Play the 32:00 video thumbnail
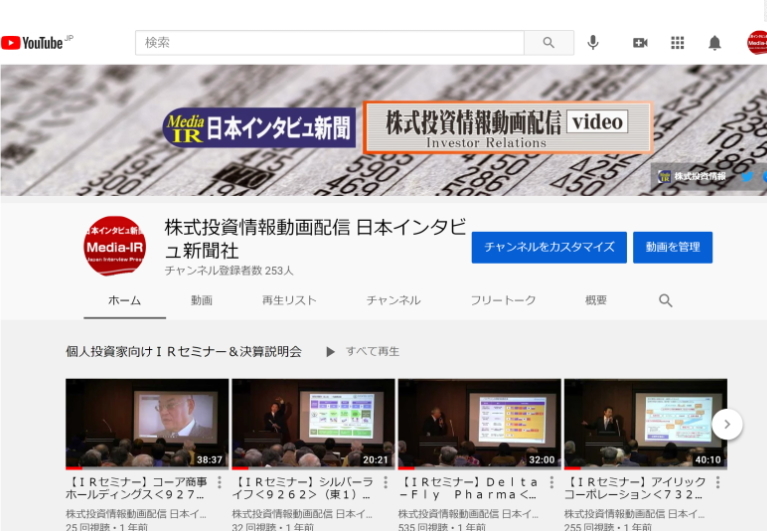This screenshot has height=531, width=767. pos(479,424)
